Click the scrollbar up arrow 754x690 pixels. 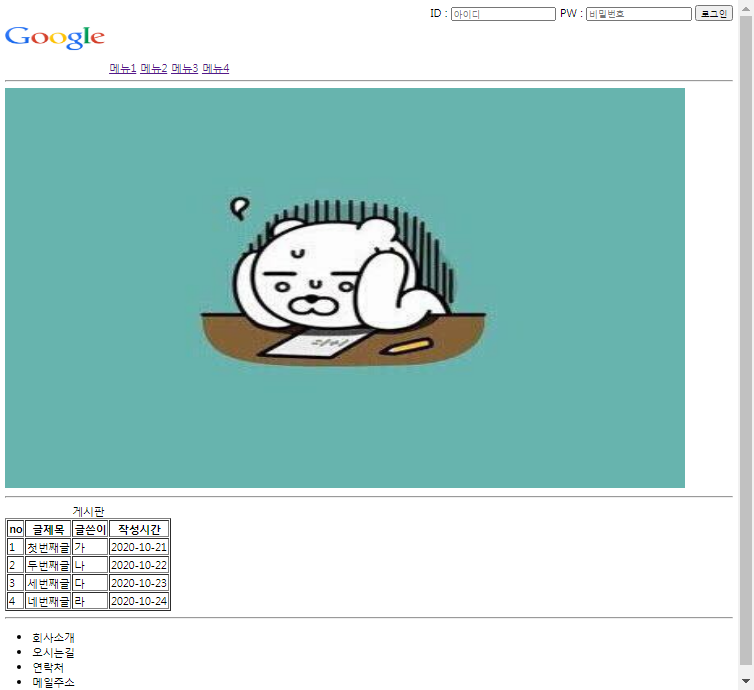coord(746,9)
